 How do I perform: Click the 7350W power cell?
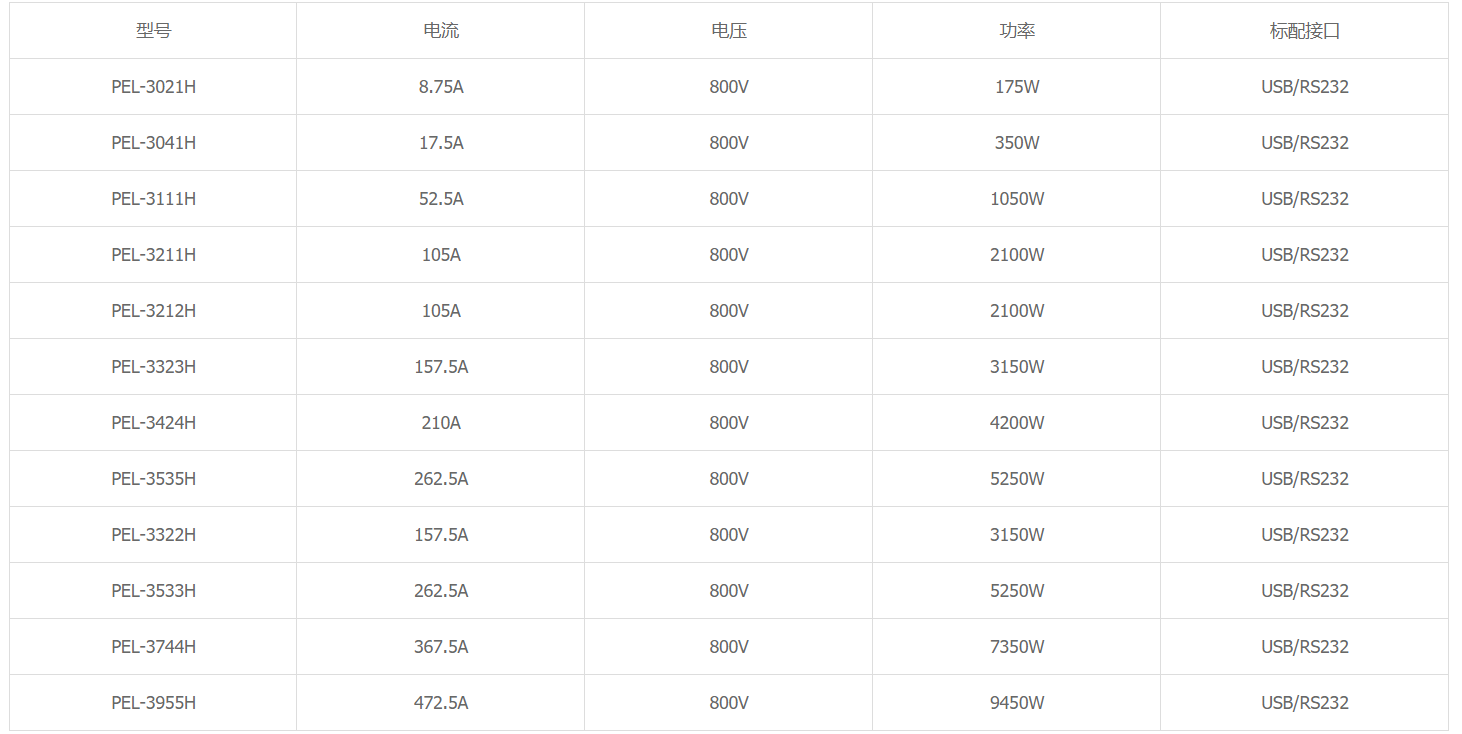1017,647
